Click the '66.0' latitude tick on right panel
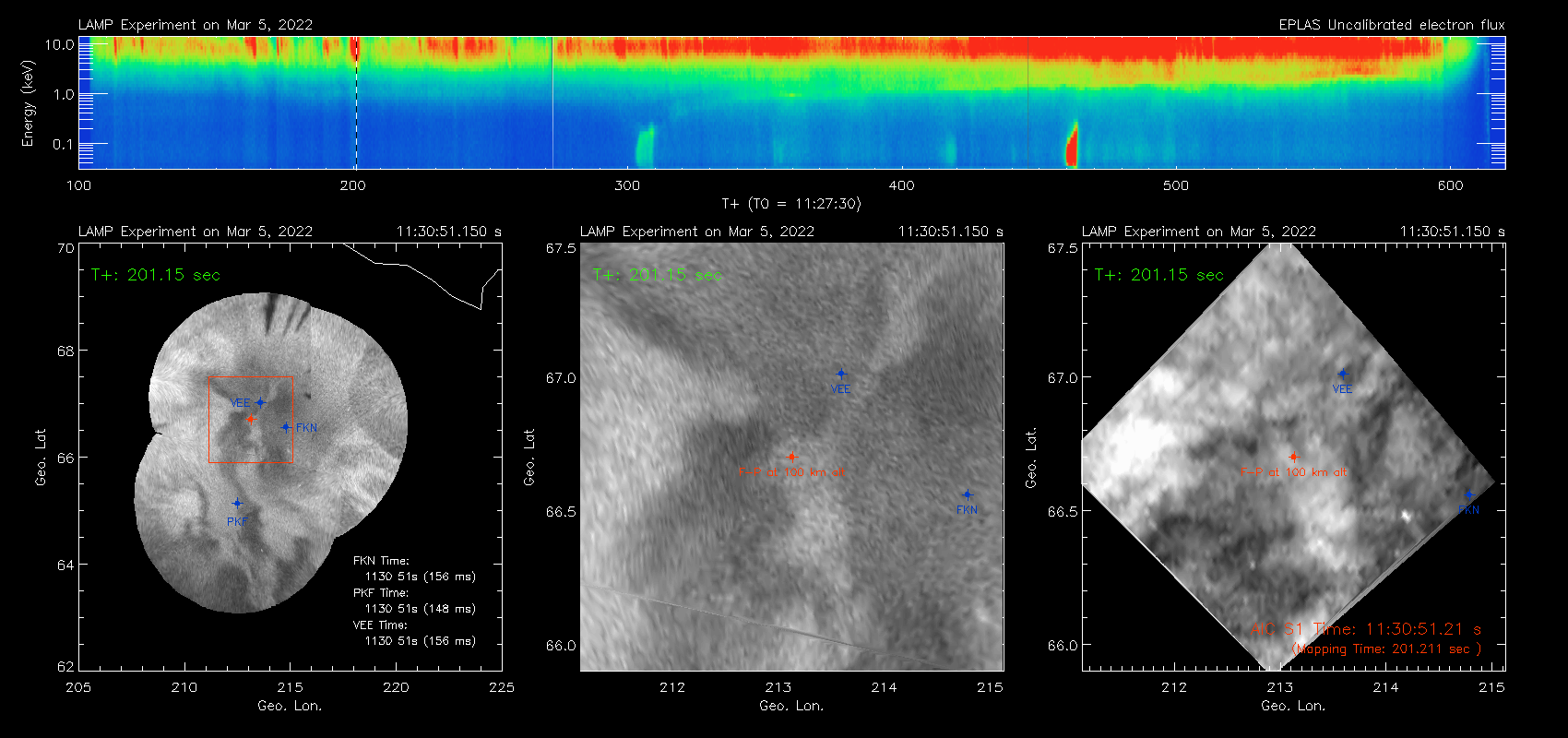This screenshot has height=738, width=1568. [x=1063, y=646]
